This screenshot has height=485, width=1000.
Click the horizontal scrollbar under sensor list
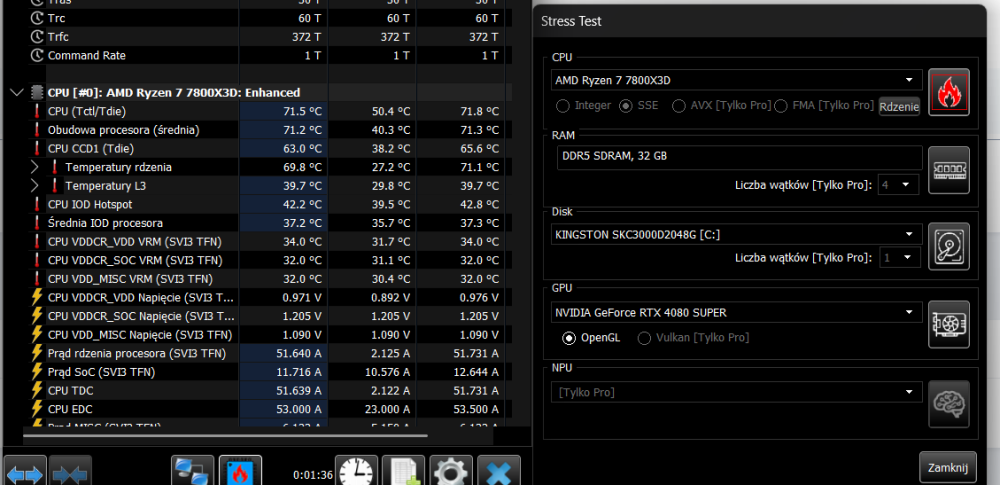click(225, 436)
